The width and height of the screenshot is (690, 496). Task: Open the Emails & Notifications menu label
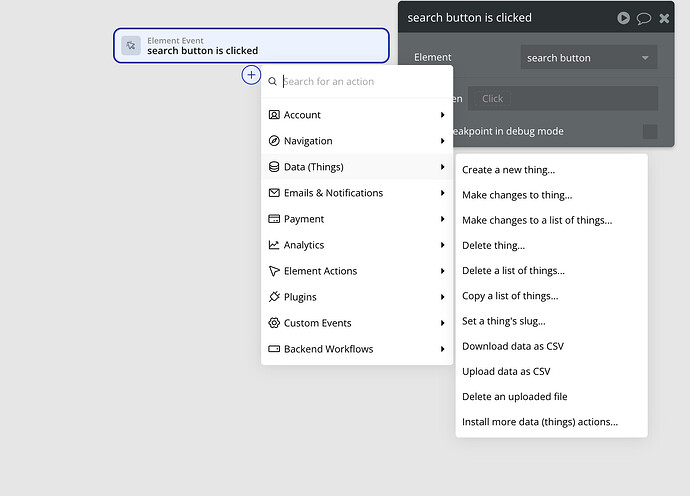pyautogui.click(x=333, y=193)
